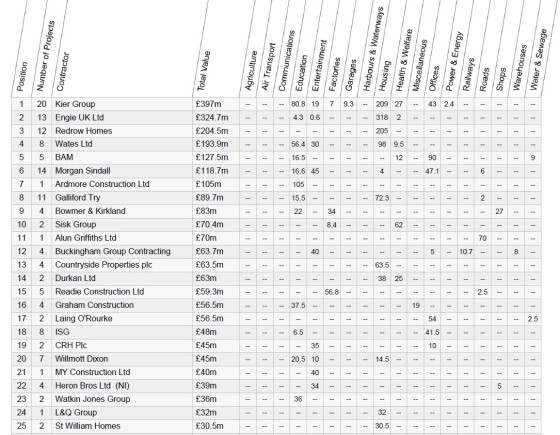Click the £204.5m total value
Screen dimensions: 560x435
pos(212,131)
